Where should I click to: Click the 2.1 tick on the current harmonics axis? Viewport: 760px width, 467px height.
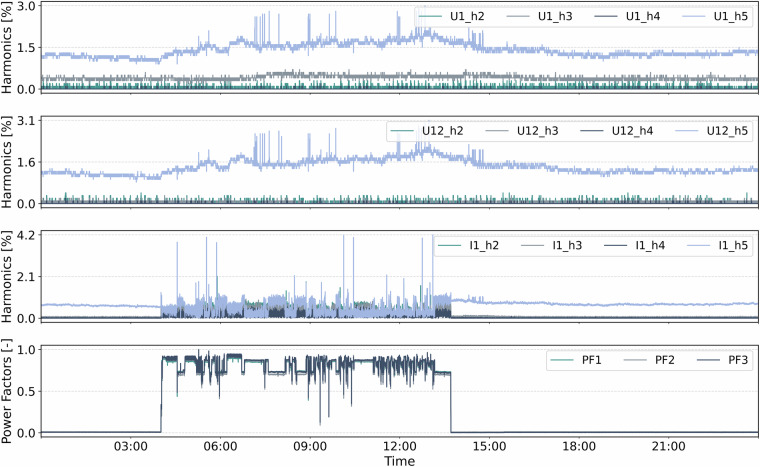pos(27,277)
